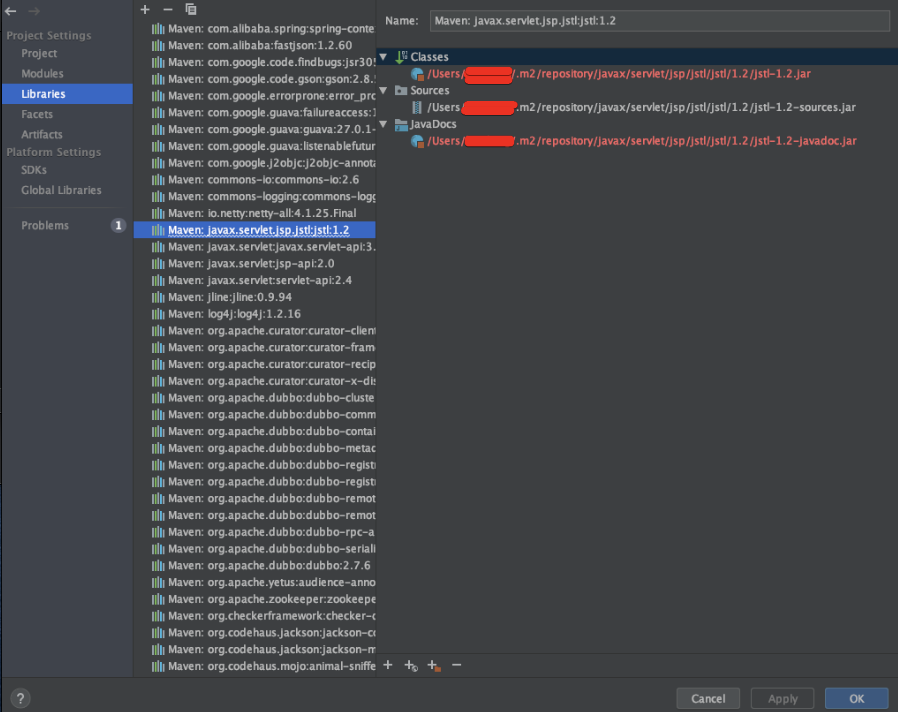Screen dimensions: 898x712
Task: Click the log4j library bar icon
Action: [x=158, y=314]
